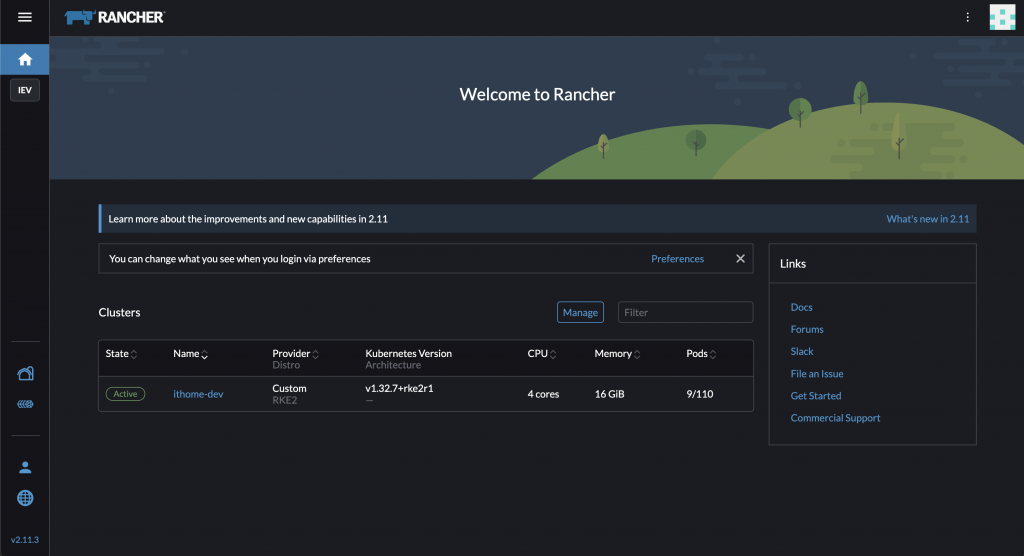Click the Links panel heading

coord(793,264)
